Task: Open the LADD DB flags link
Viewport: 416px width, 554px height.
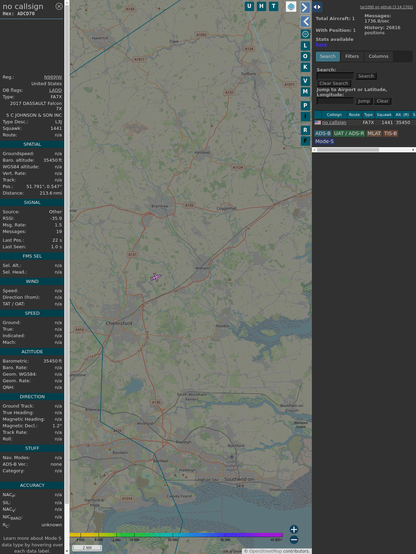Action: (x=55, y=90)
